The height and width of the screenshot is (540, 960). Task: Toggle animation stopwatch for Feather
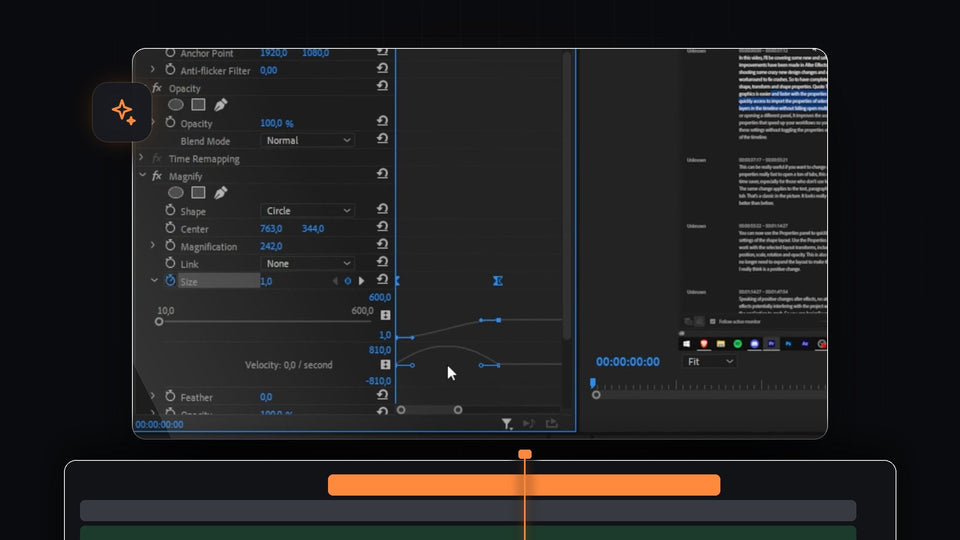pos(170,396)
